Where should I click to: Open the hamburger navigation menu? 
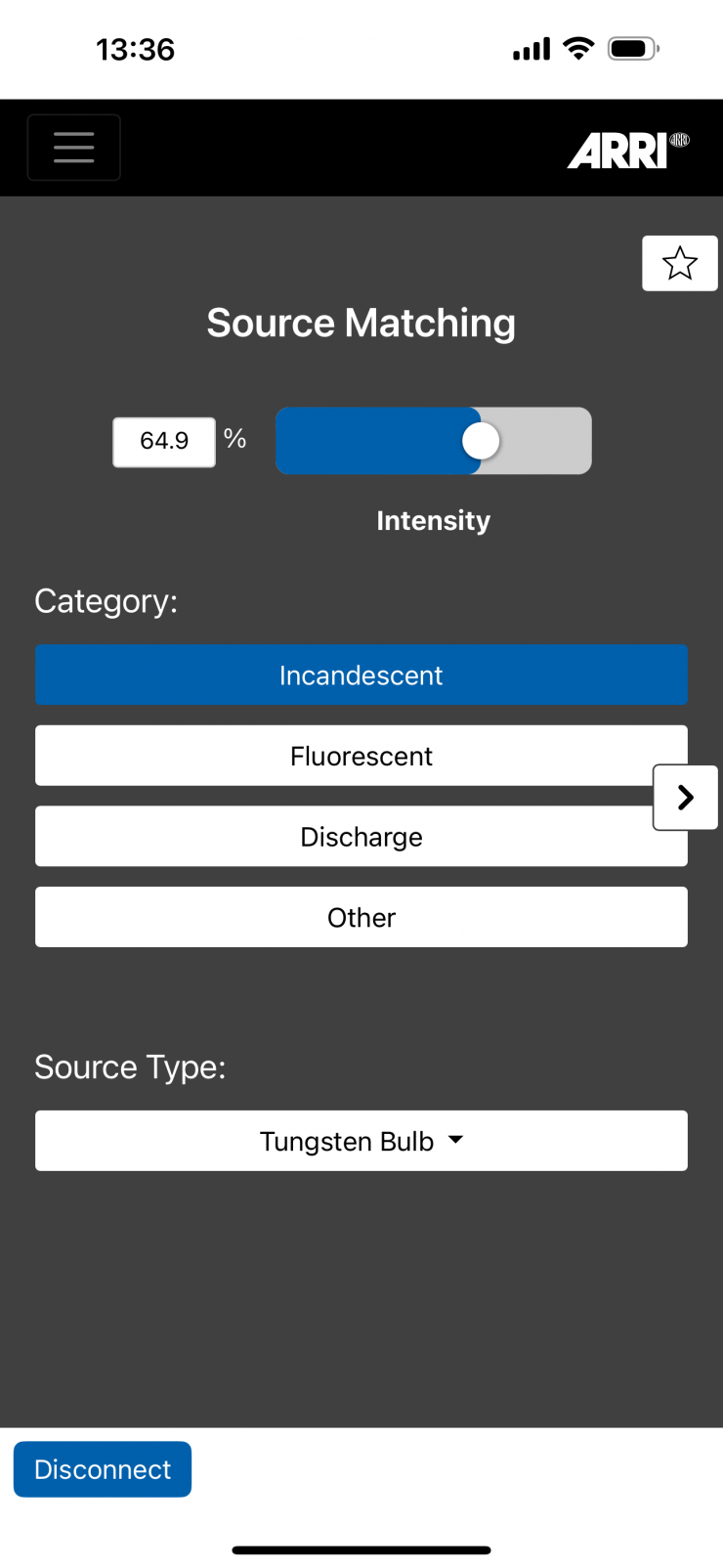click(74, 148)
